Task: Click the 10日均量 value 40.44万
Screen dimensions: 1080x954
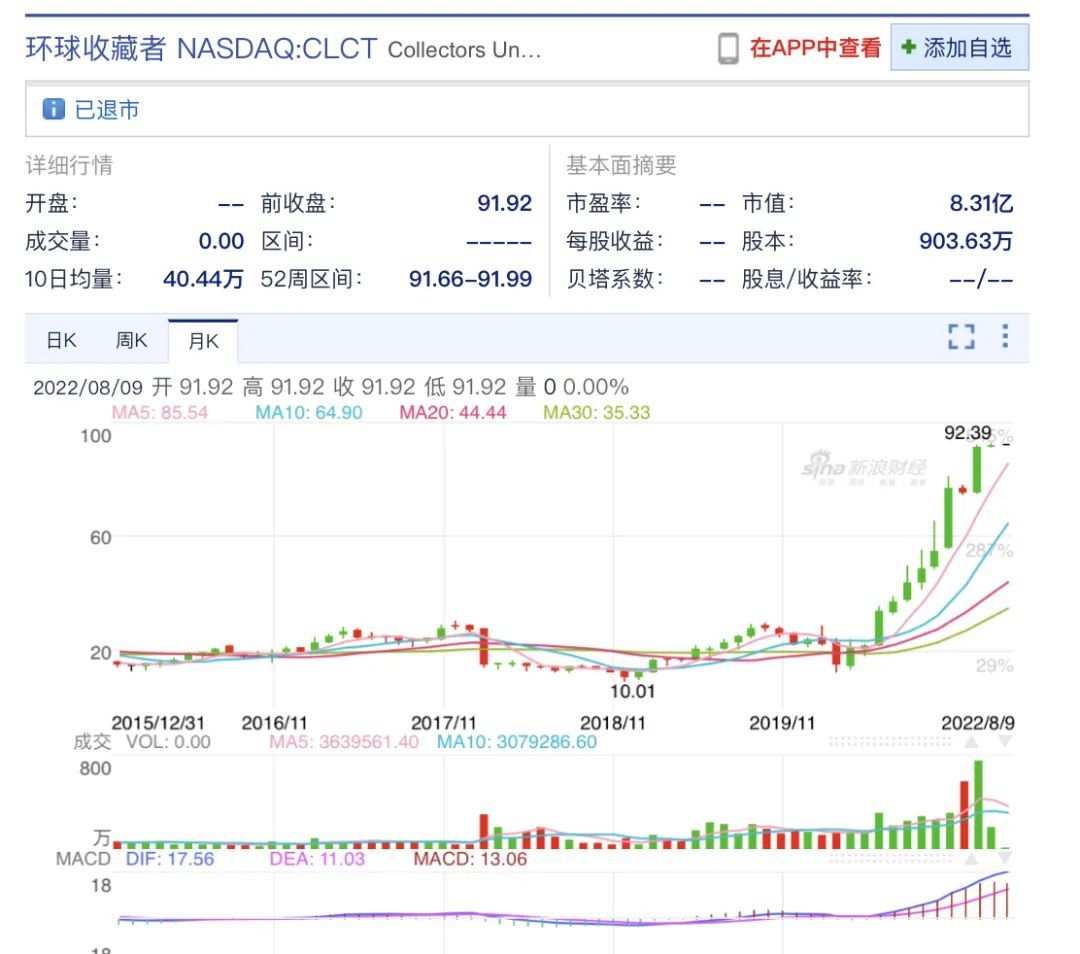Action: click(203, 279)
